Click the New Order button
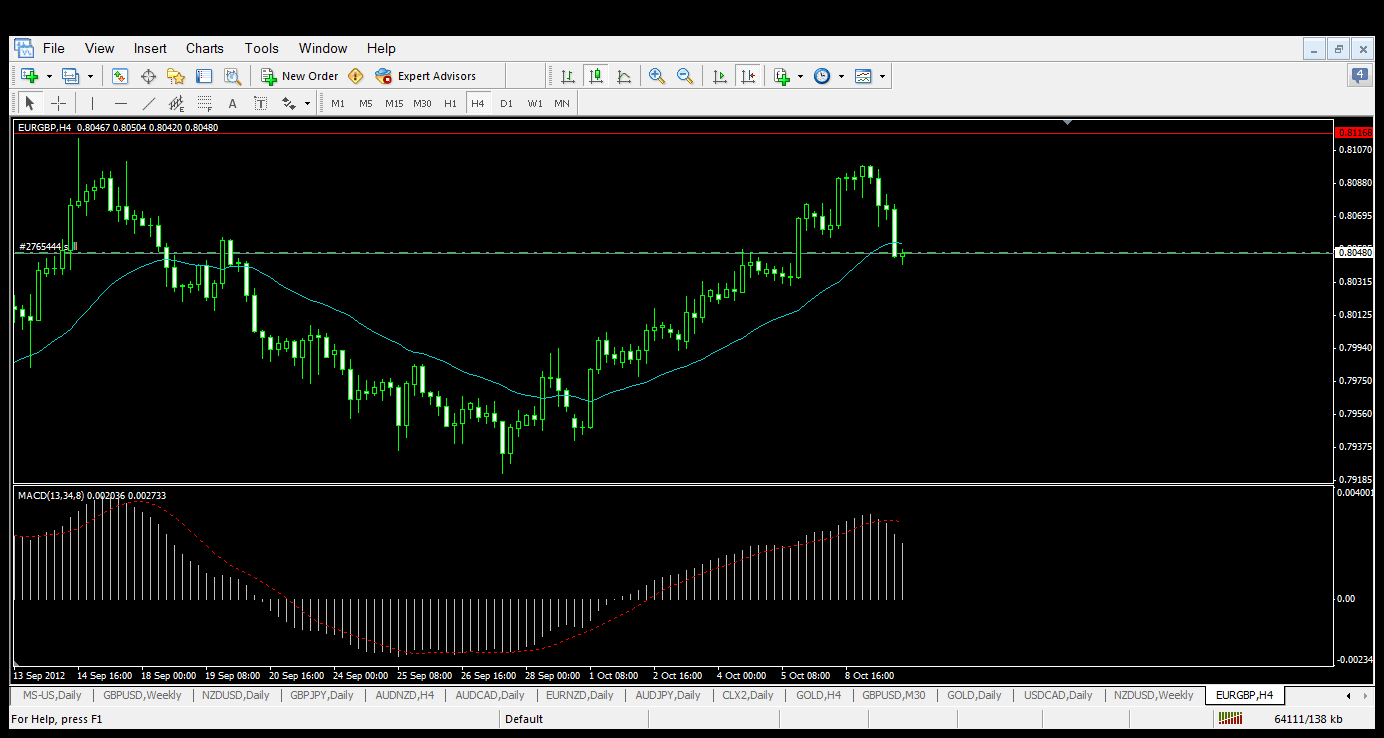 coord(300,76)
